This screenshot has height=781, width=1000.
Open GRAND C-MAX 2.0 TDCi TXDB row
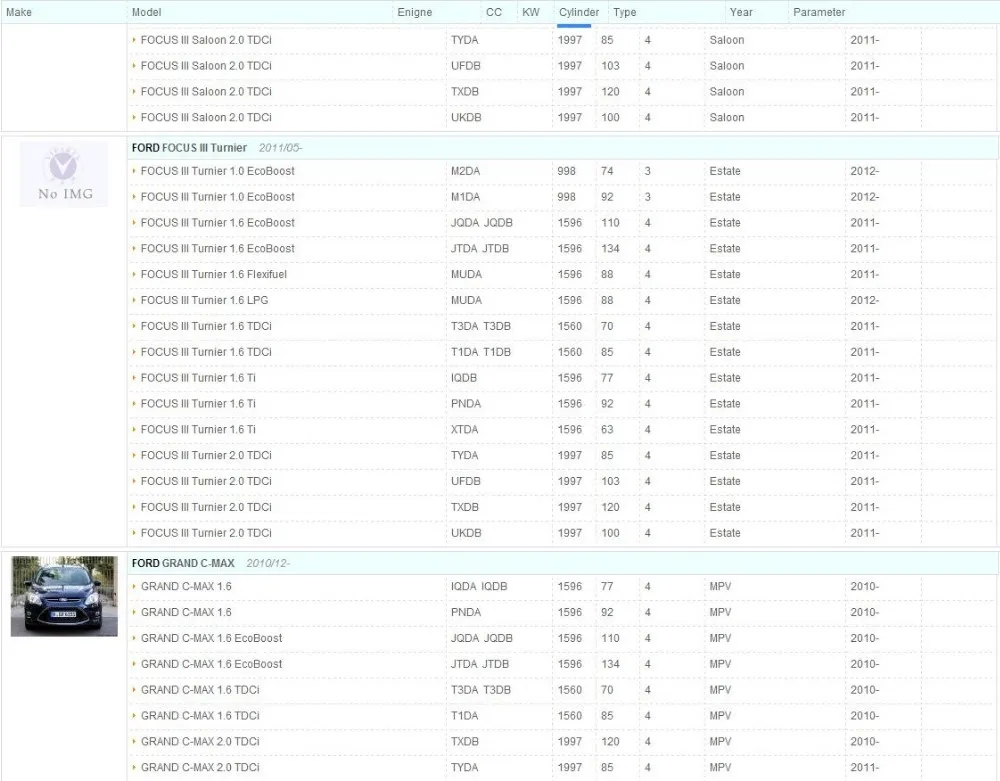pos(562,741)
